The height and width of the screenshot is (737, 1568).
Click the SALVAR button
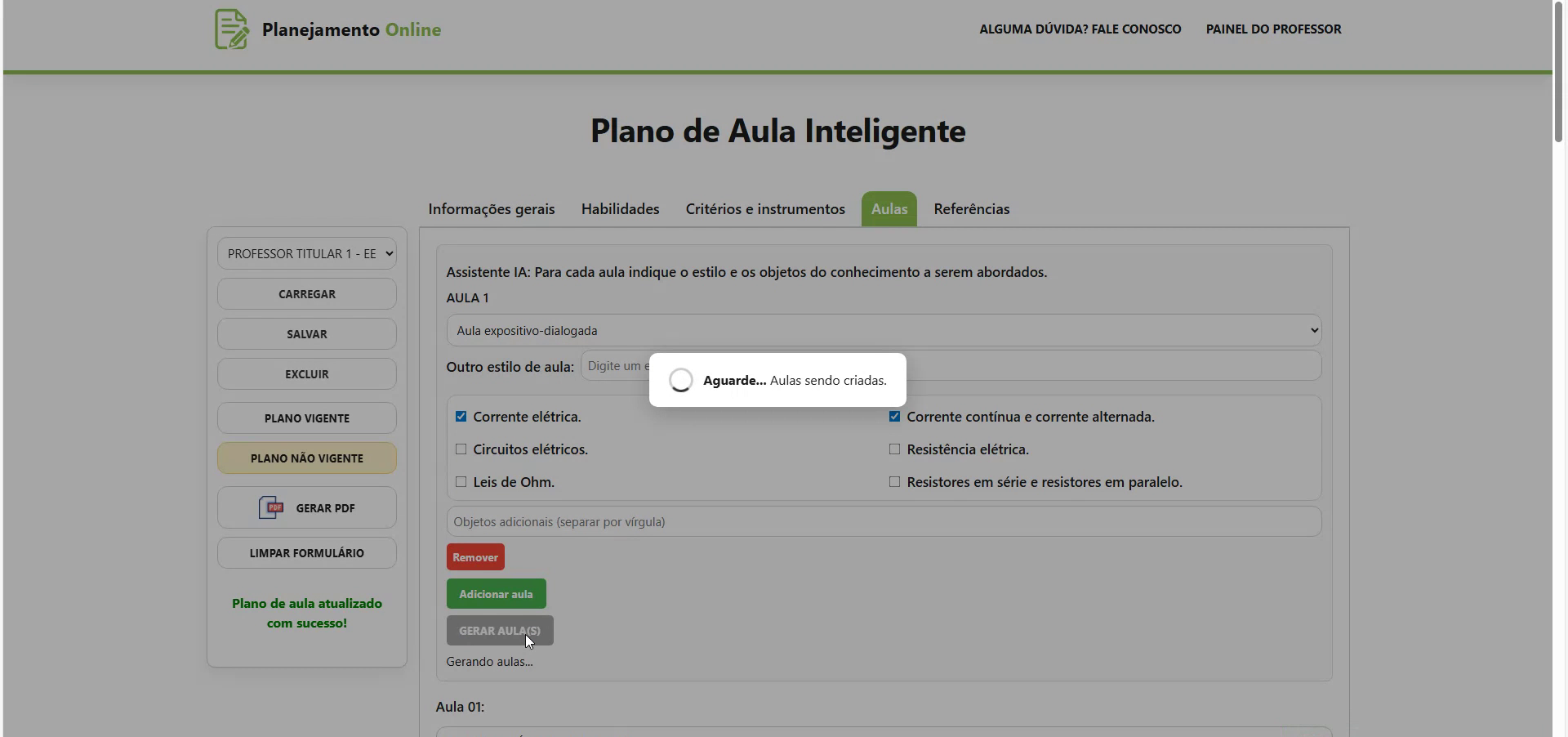coord(306,333)
